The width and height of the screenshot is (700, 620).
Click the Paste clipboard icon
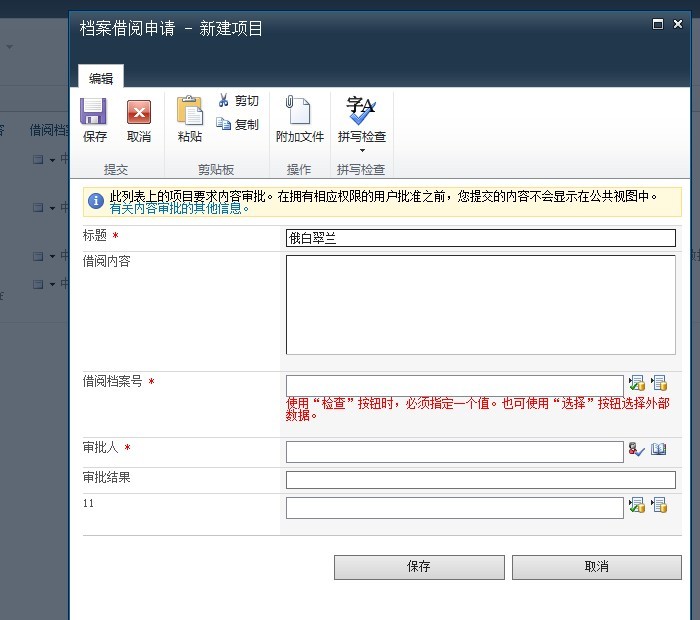click(x=190, y=110)
